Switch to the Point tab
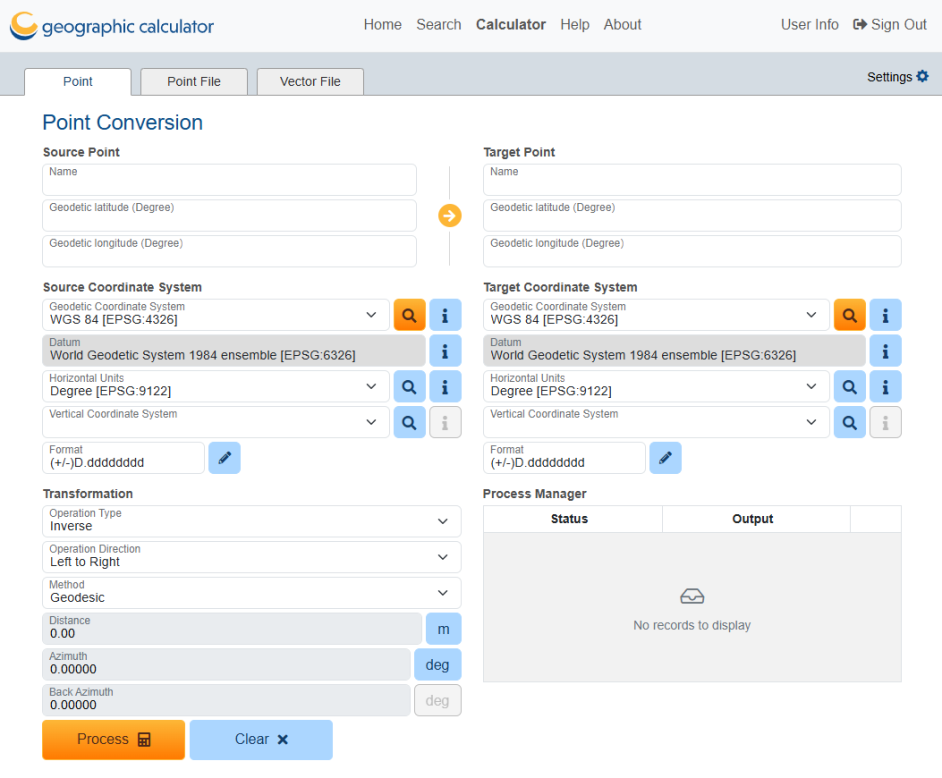This screenshot has width=942, height=778. (77, 82)
